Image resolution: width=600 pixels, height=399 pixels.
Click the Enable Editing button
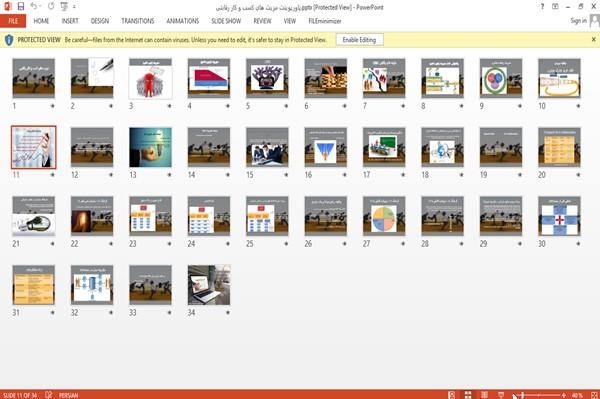coord(359,40)
